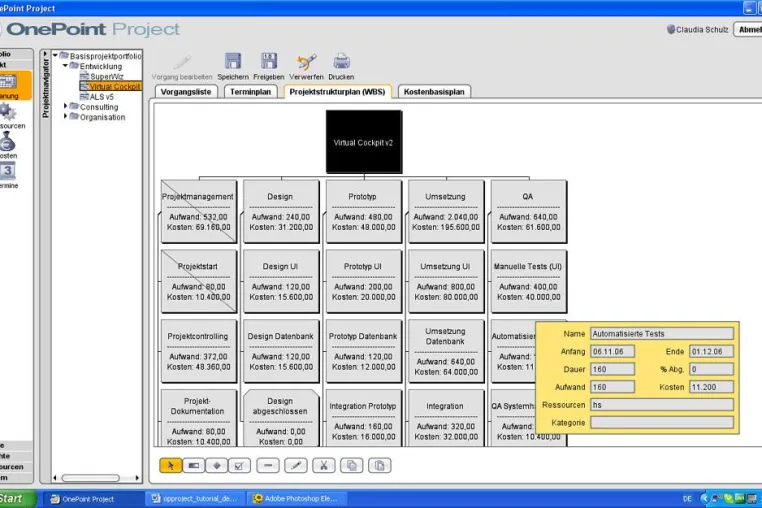Click the Anfang date field
The height and width of the screenshot is (508, 762).
coord(612,351)
